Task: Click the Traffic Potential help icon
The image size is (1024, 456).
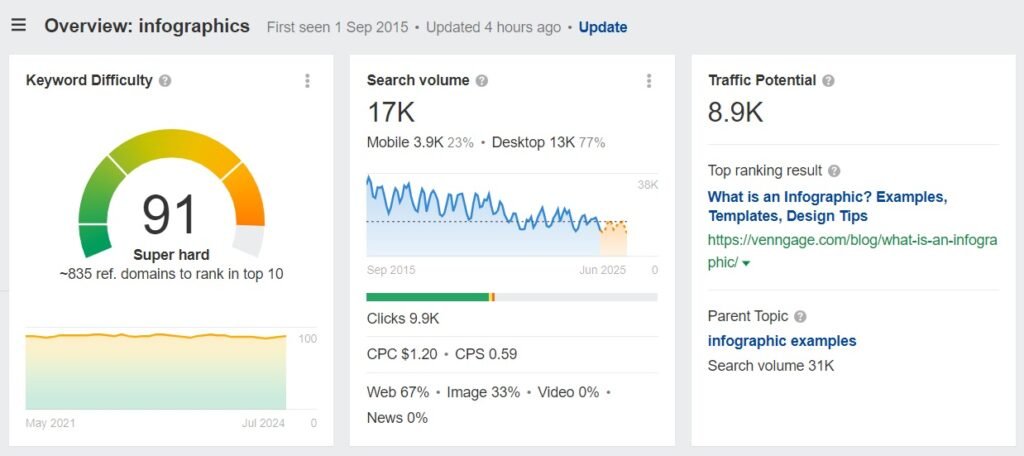Action: (829, 81)
